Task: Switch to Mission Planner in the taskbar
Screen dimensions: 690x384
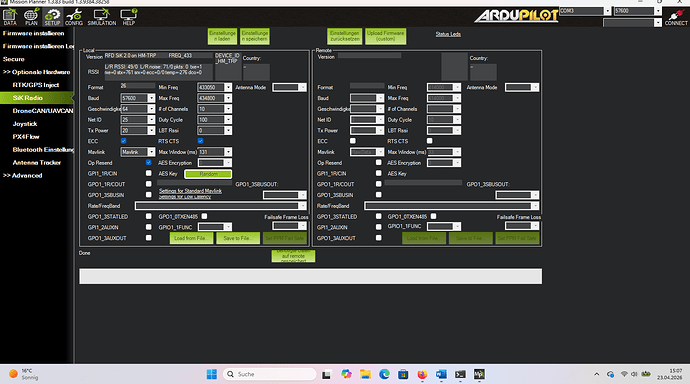Action: click(x=479, y=374)
